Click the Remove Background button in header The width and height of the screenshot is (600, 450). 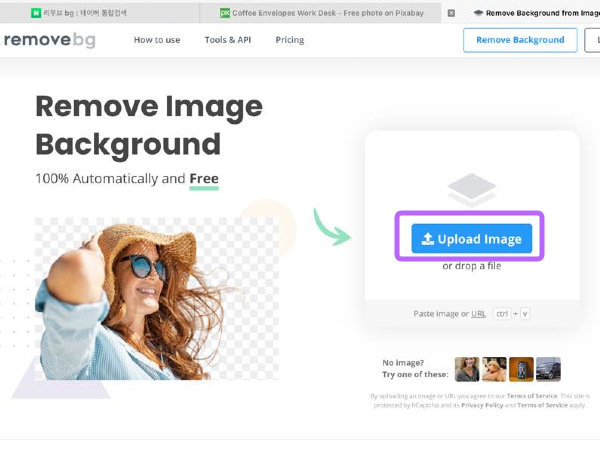tap(520, 40)
